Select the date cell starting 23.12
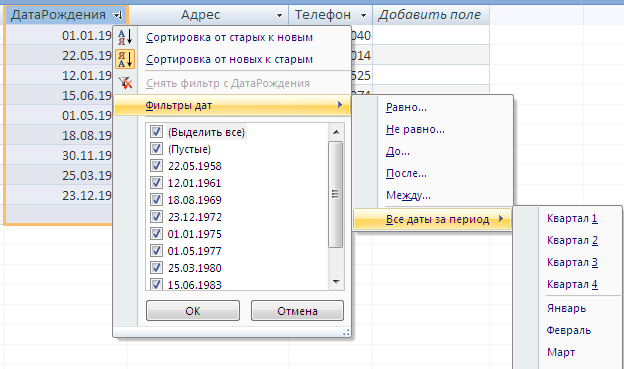The image size is (624, 369). click(x=60, y=195)
